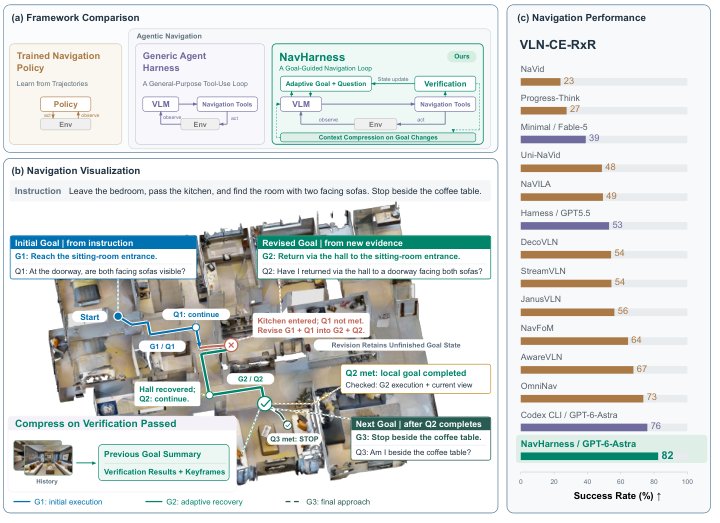The width and height of the screenshot is (720, 523).
Task: Click the large green checkmark circle on the route
Action: [264, 404]
